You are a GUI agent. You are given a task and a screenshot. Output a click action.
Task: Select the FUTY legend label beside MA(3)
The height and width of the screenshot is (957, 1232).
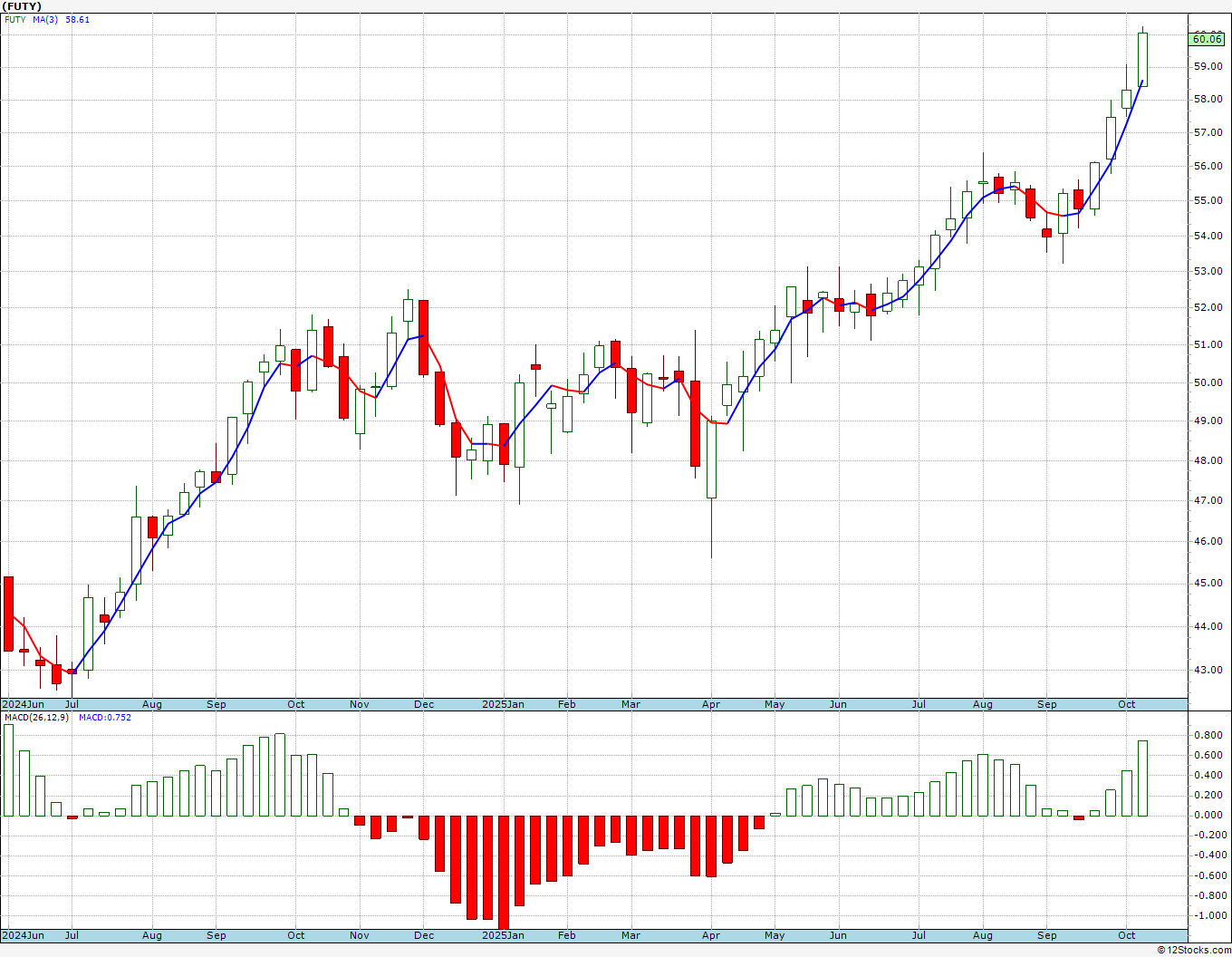point(14,20)
